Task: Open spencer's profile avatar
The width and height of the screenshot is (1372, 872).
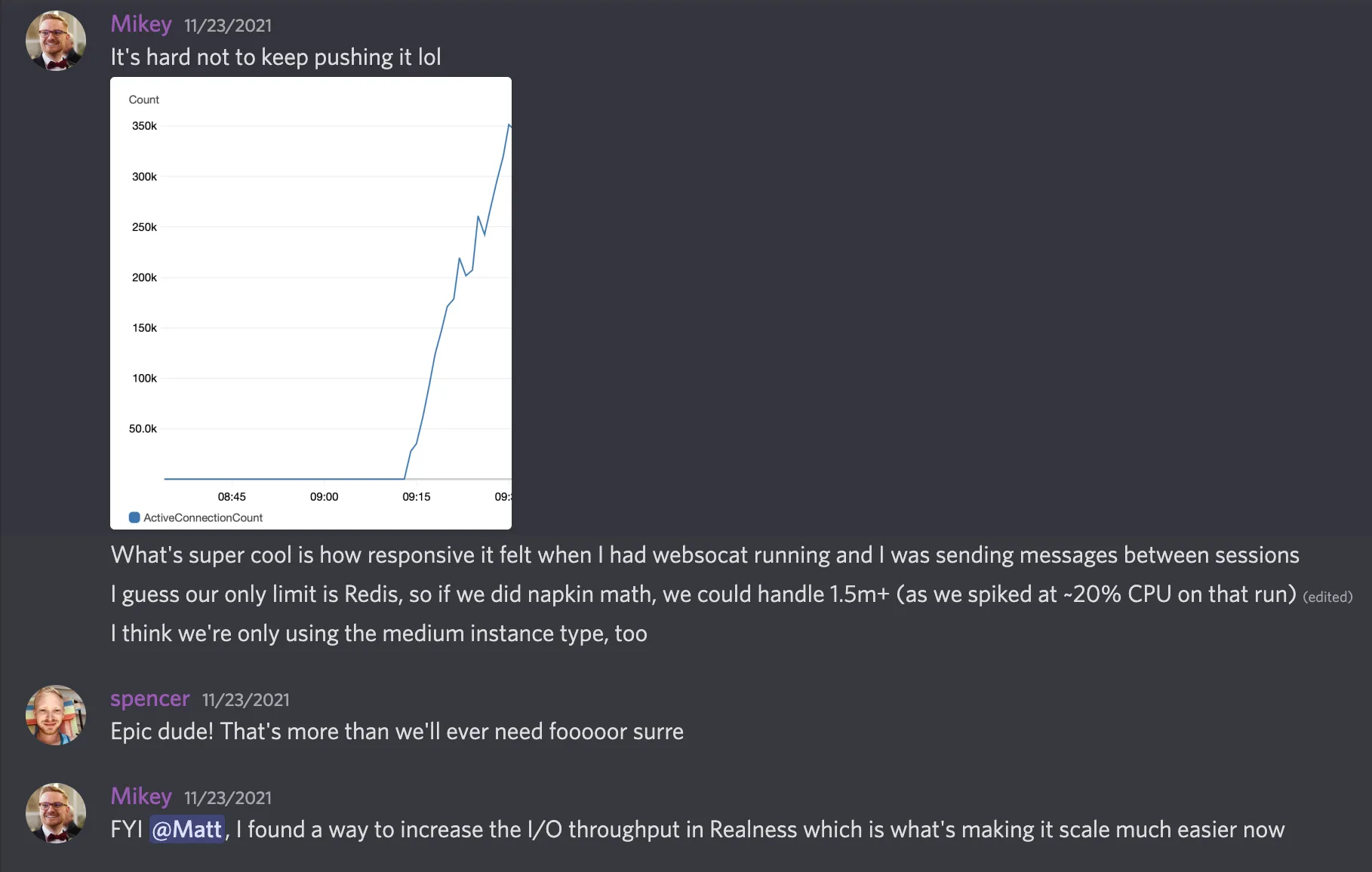Action: pyautogui.click(x=56, y=715)
